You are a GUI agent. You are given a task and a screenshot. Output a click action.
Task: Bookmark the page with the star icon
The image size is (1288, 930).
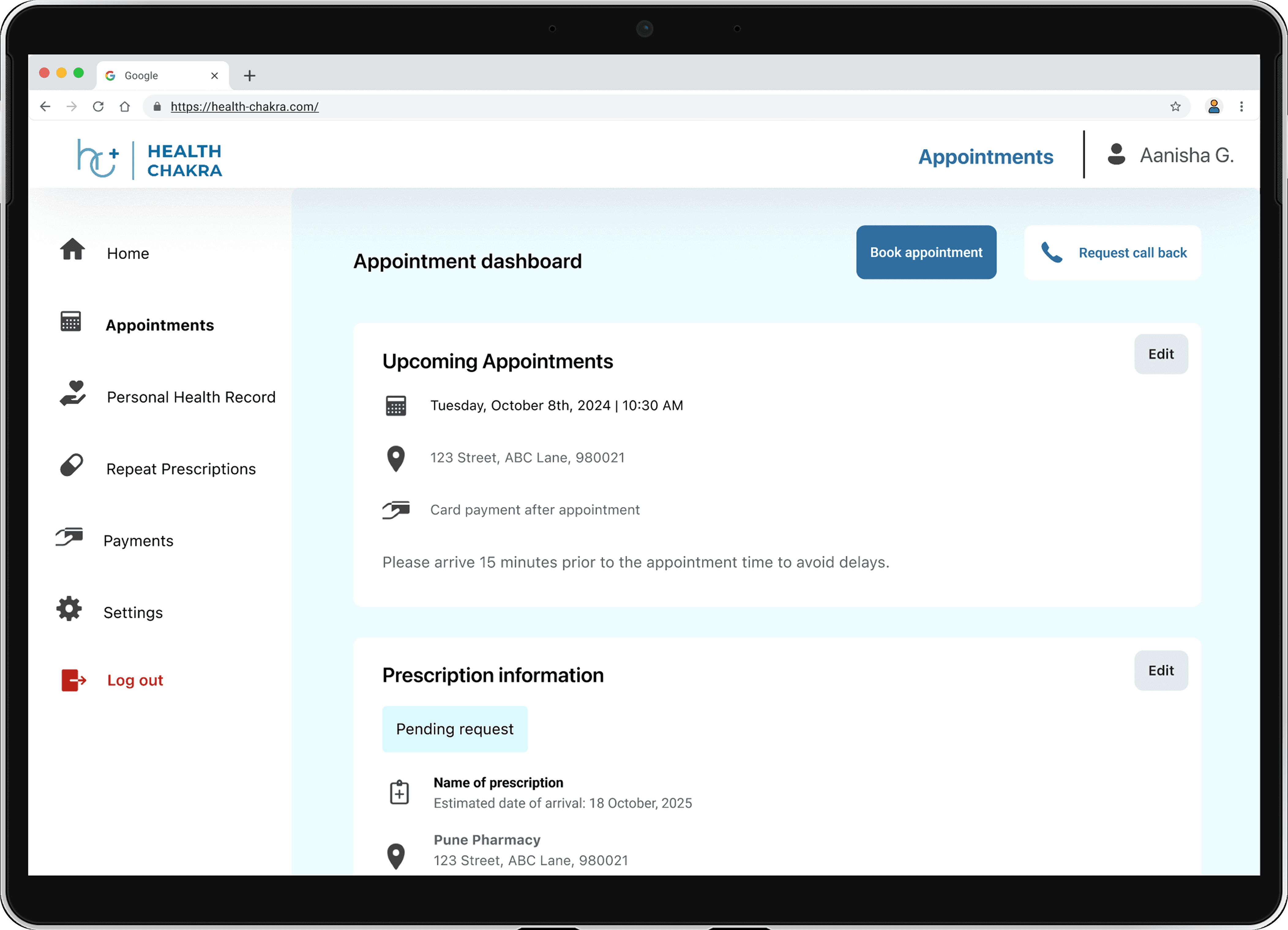pos(1175,107)
